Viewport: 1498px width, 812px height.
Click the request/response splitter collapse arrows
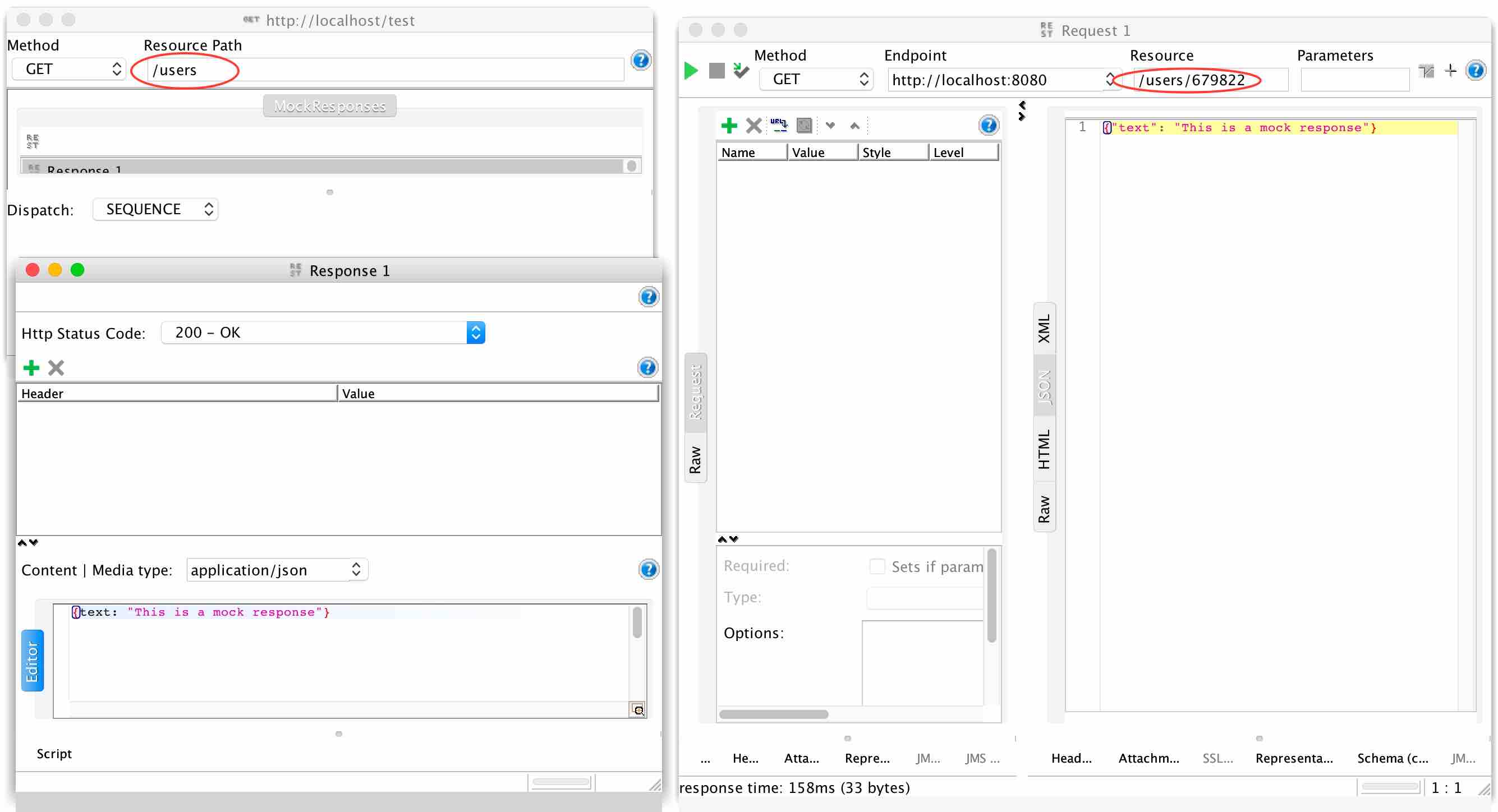1022,110
